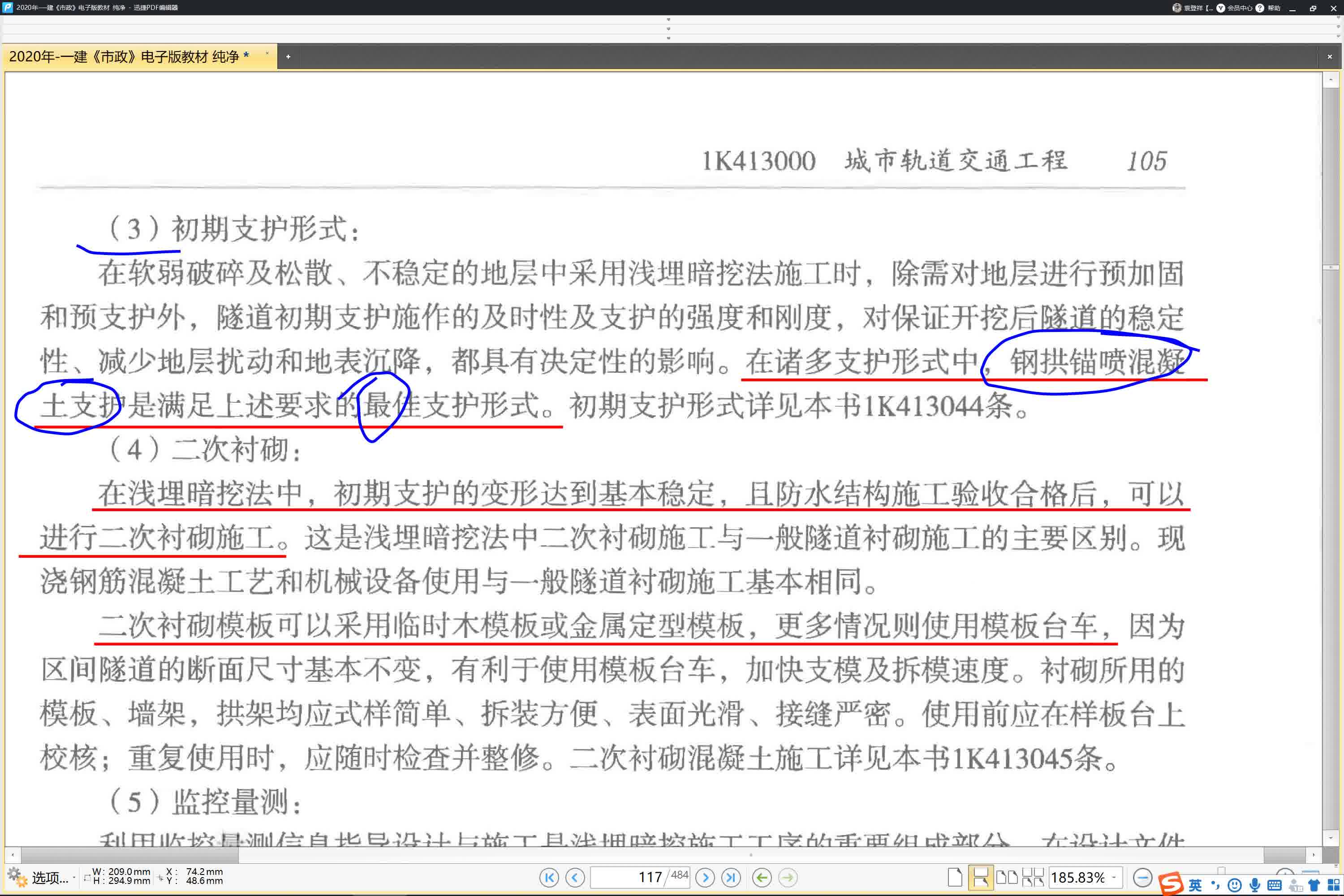Expand the second collapsed toolbar row chevron
Screen dimensions: 1344x896
coord(668,29)
